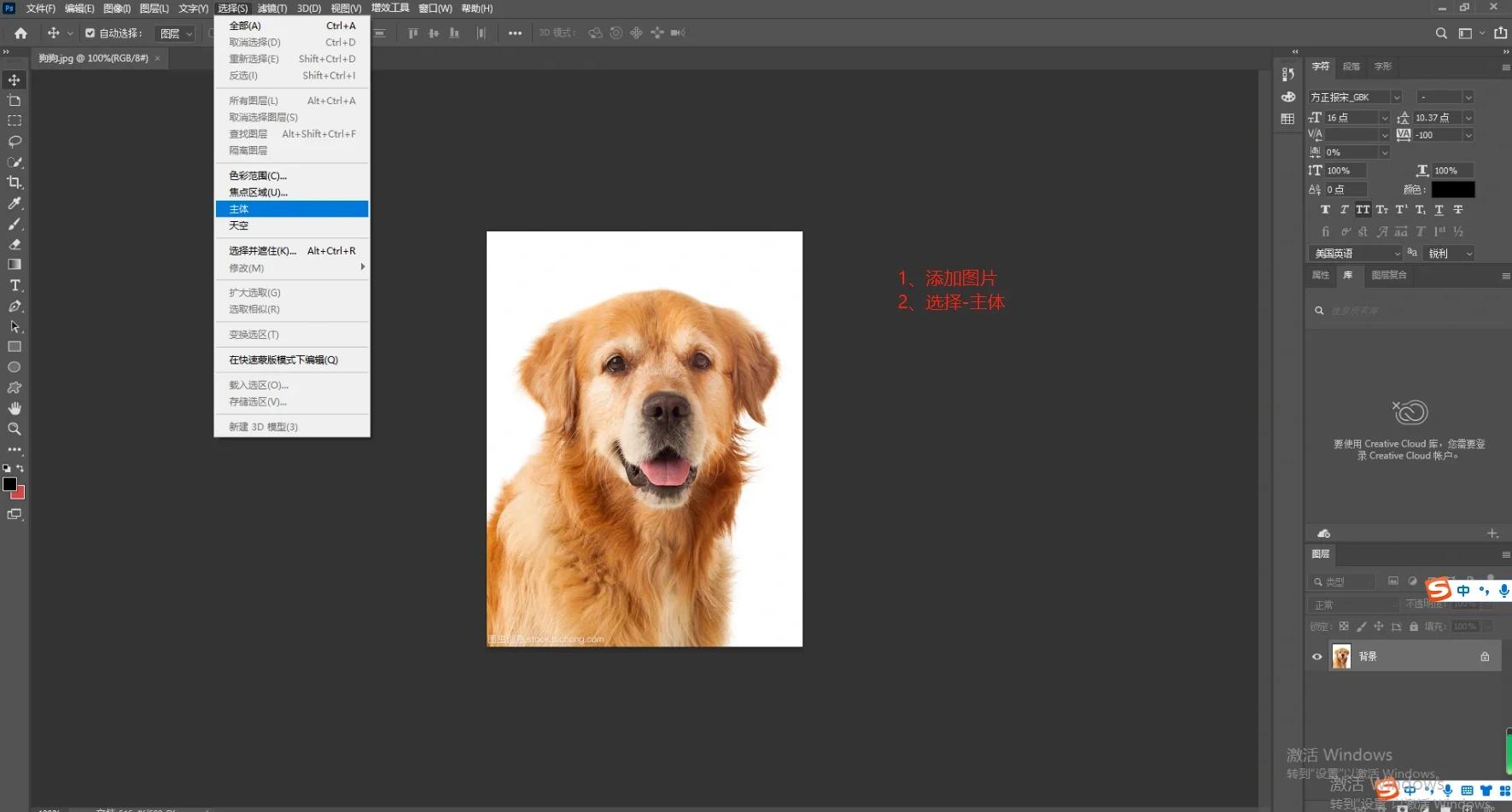Image resolution: width=1512 pixels, height=812 pixels.
Task: Select the Brush tool
Action: [x=15, y=224]
